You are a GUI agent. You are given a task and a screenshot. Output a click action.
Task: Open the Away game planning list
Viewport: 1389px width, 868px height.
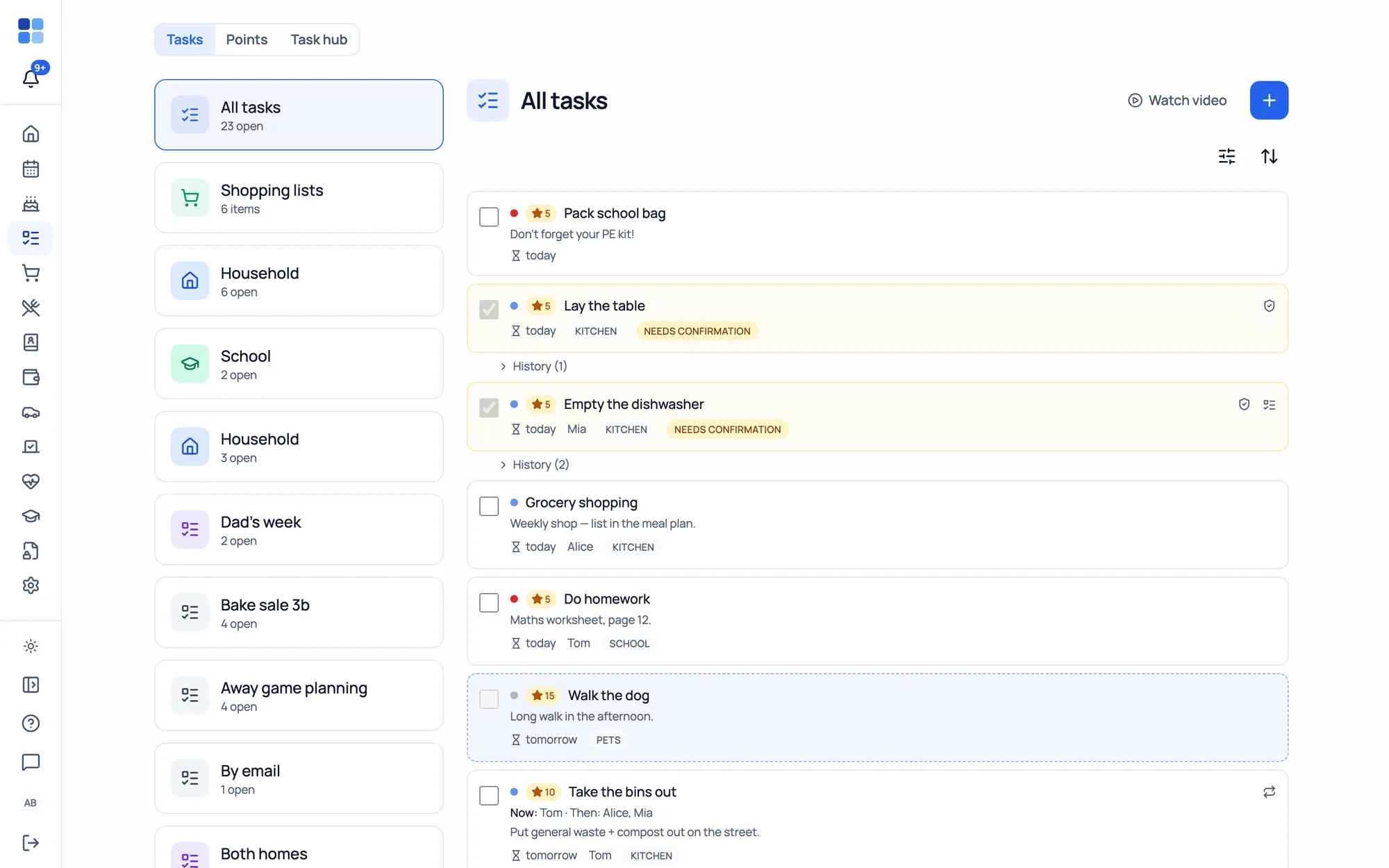(x=299, y=696)
